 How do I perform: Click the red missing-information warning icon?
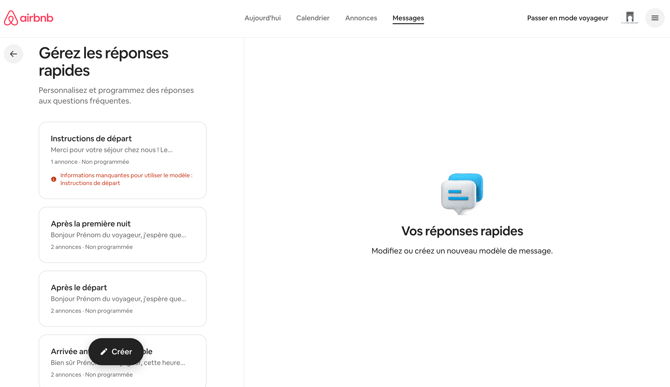(x=53, y=179)
